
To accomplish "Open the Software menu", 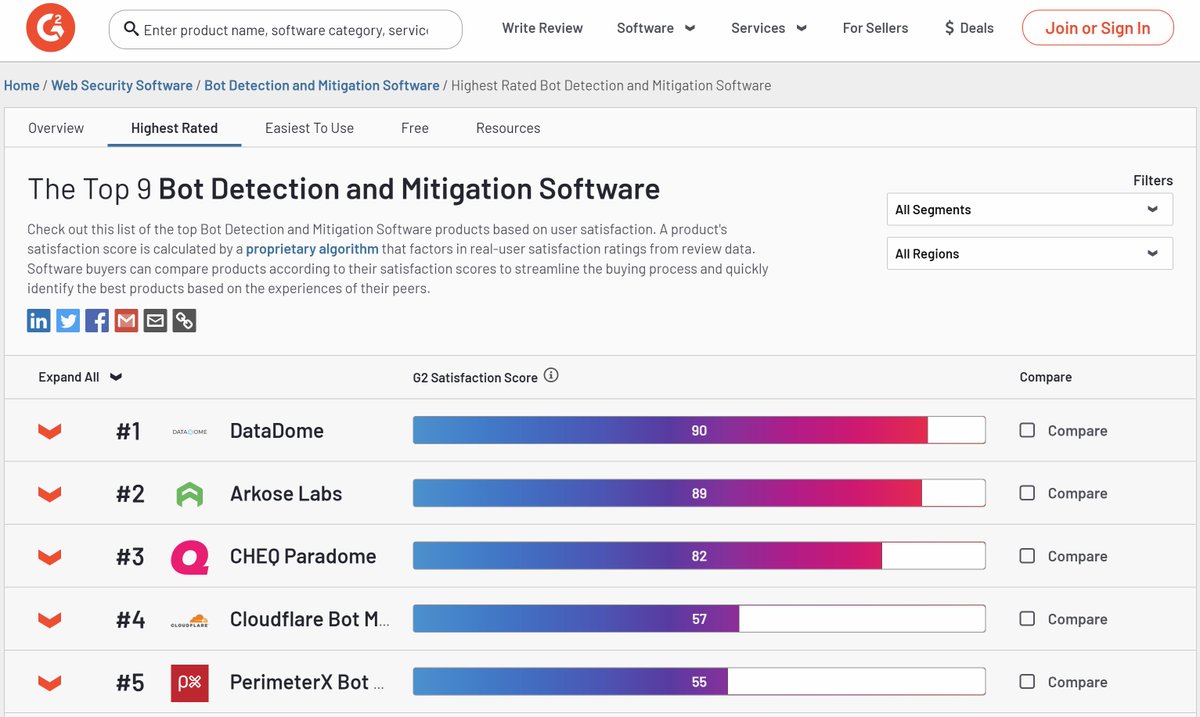I will click(656, 28).
